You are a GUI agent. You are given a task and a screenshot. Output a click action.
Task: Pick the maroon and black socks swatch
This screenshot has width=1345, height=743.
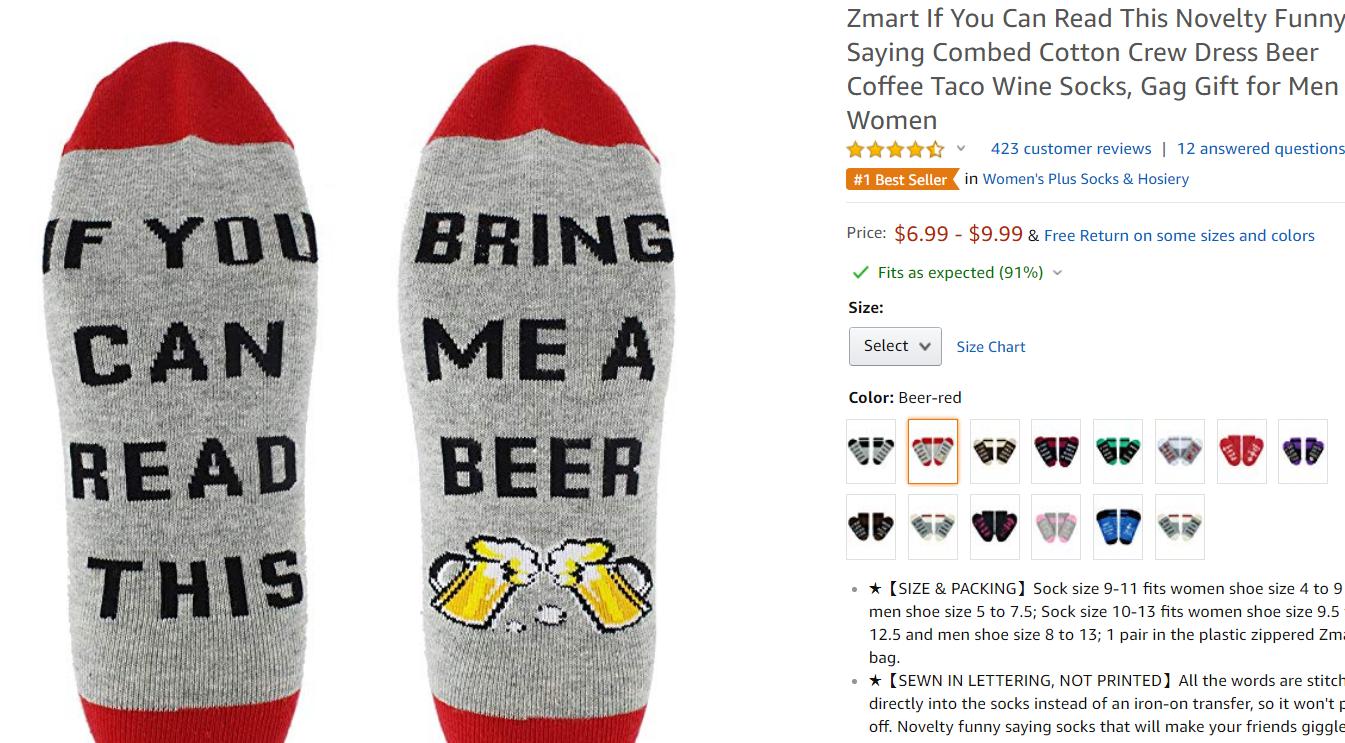tap(1056, 451)
